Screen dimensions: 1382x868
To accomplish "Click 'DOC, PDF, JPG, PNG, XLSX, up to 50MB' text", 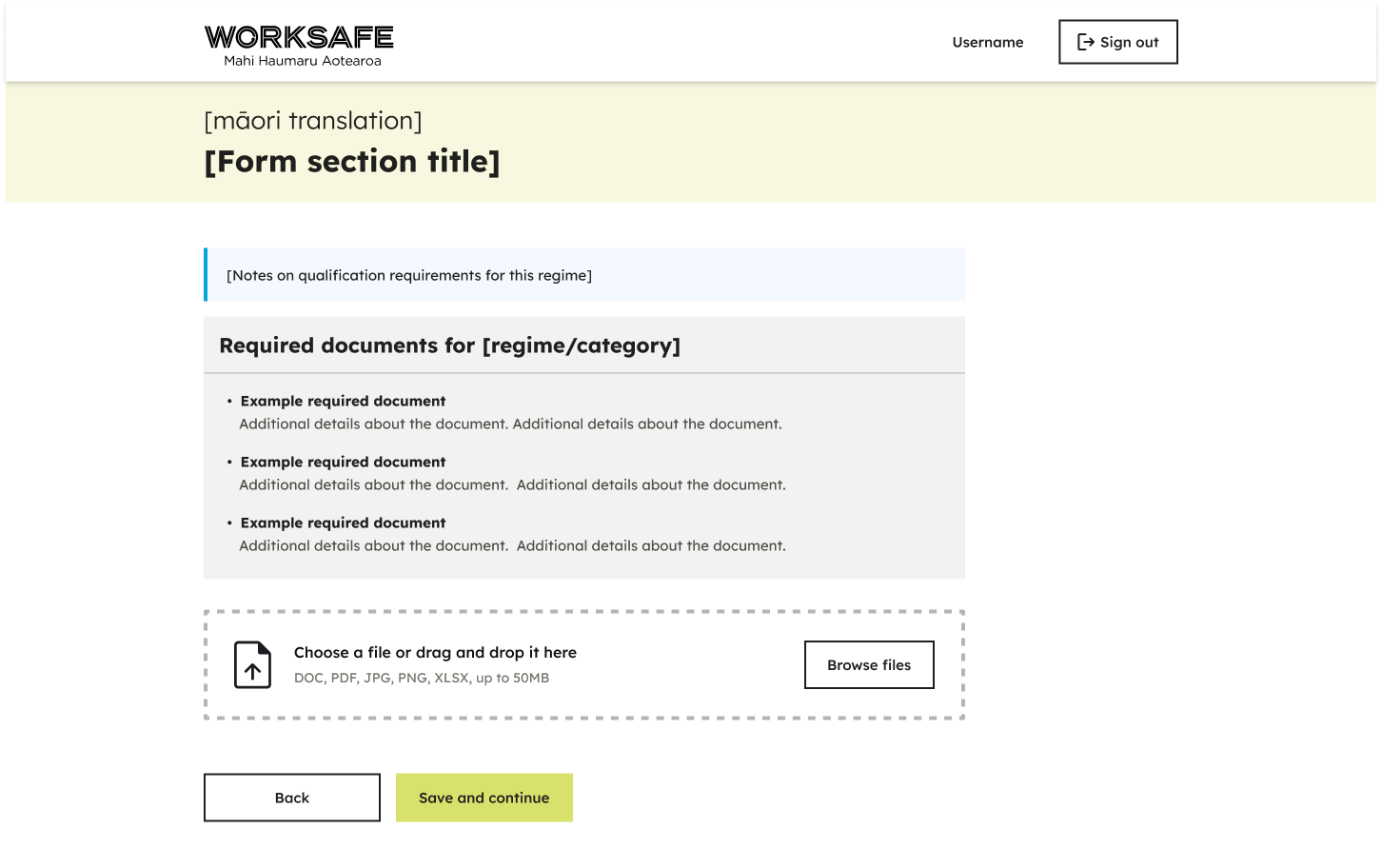I will (x=422, y=678).
